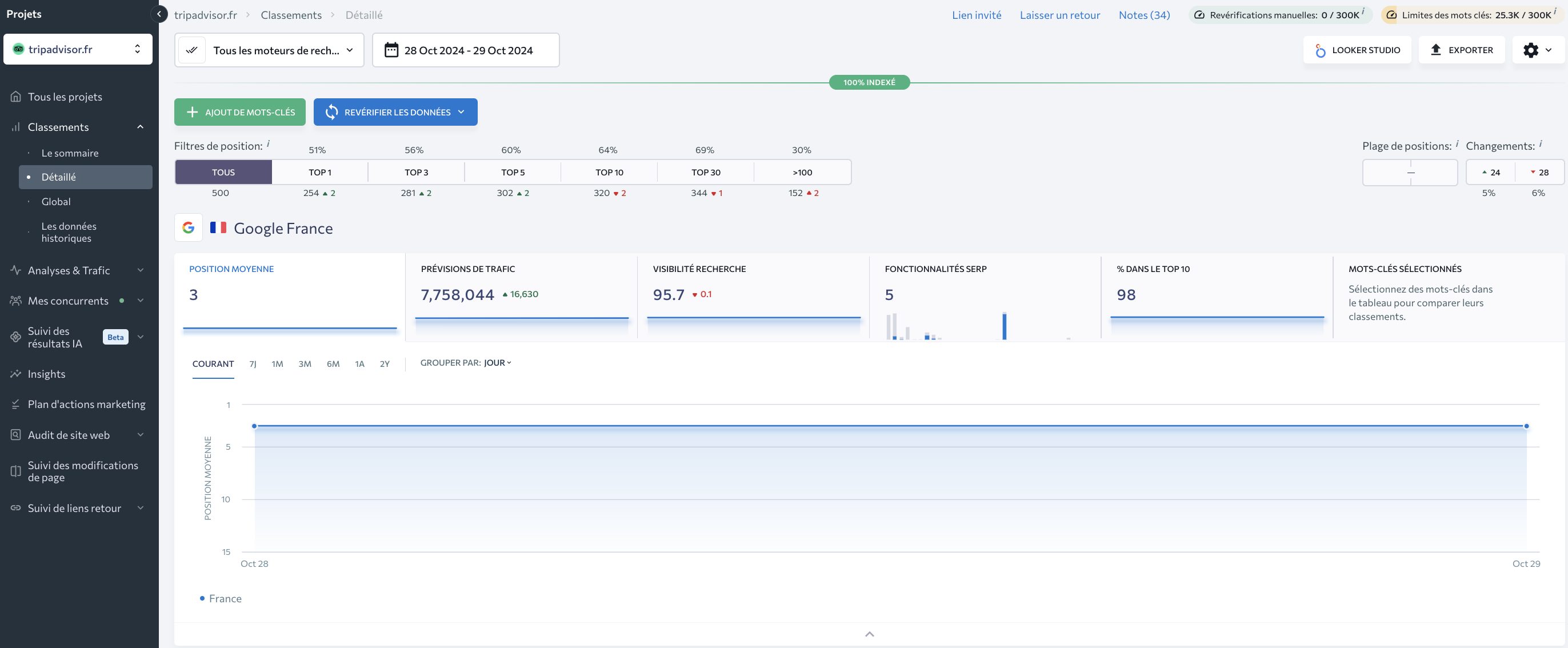Click the Plan d'actions marketing checklist icon
The width and height of the screenshot is (1568, 648).
(x=16, y=404)
